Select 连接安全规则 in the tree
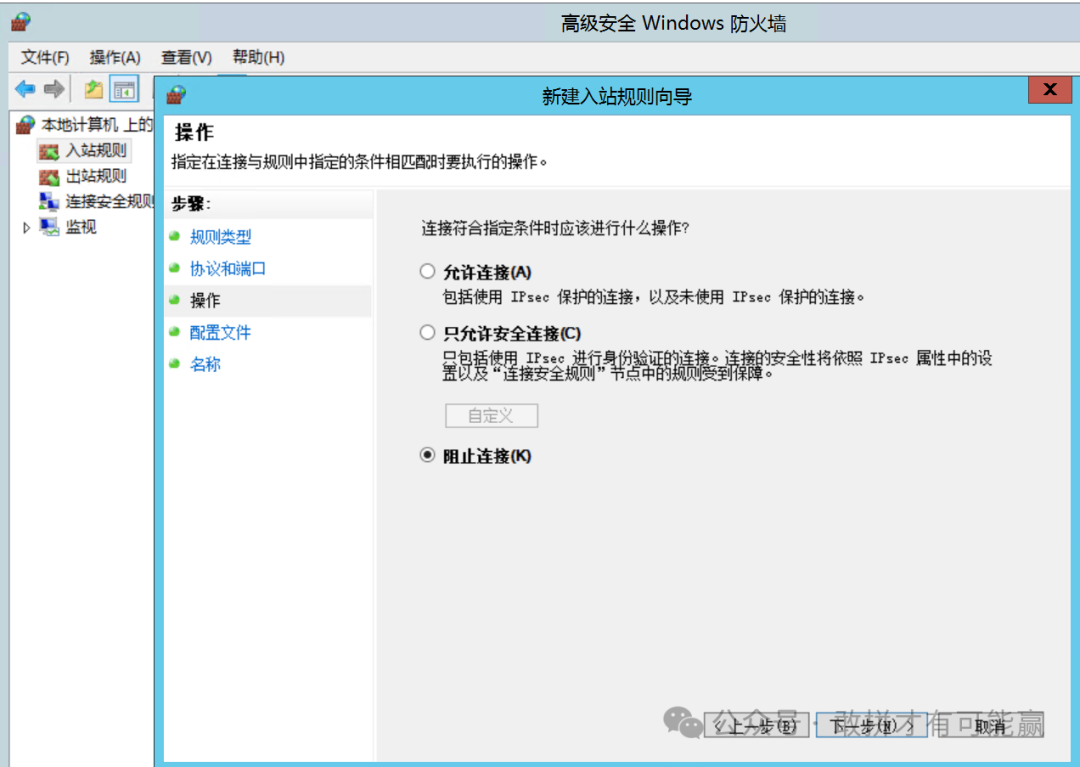Image resolution: width=1080 pixels, height=767 pixels. pos(109,202)
